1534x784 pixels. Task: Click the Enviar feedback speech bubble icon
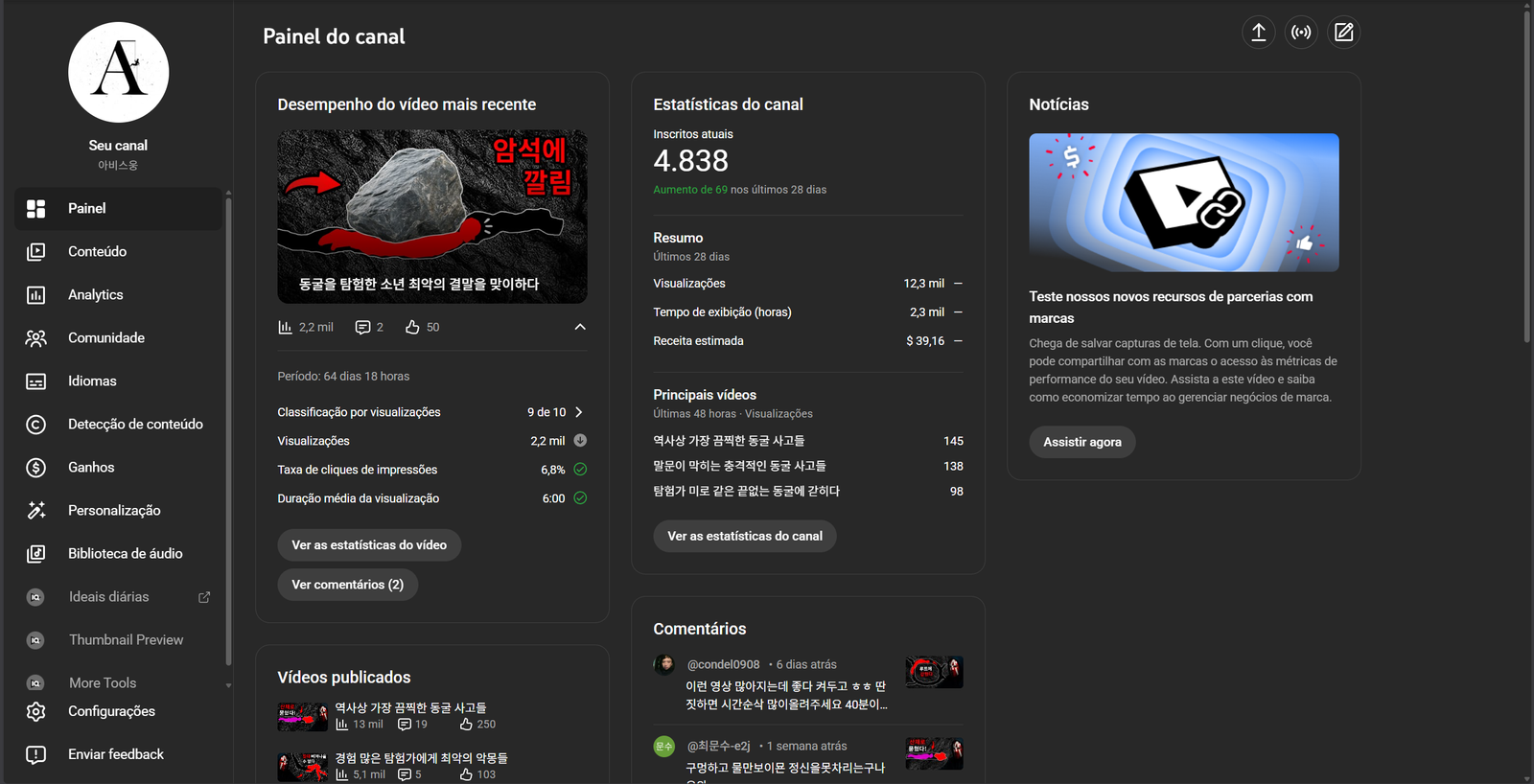click(x=36, y=754)
